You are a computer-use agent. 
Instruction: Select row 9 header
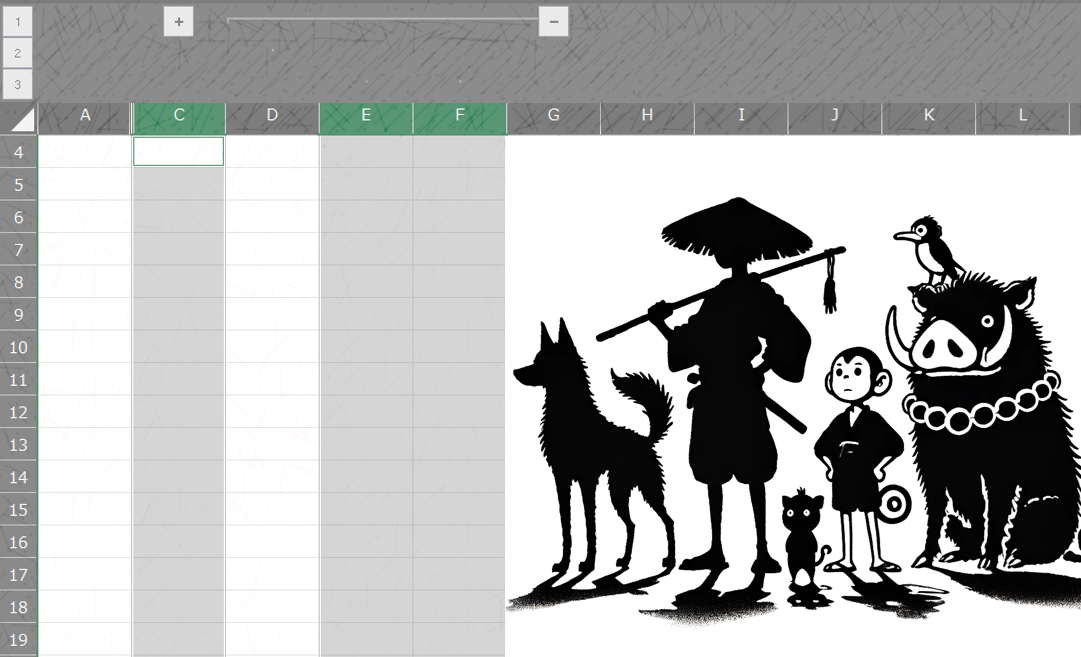tap(19, 314)
